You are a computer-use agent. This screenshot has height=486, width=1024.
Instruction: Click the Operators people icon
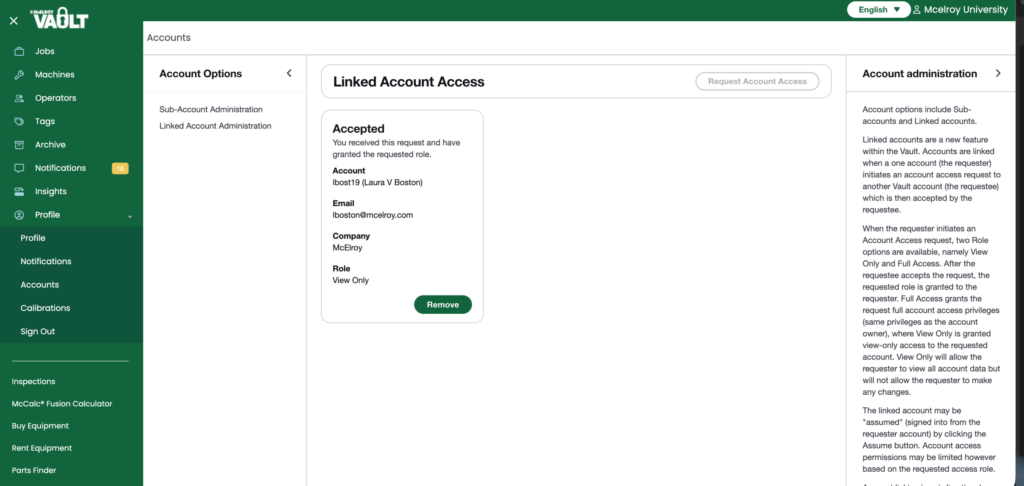coord(20,98)
